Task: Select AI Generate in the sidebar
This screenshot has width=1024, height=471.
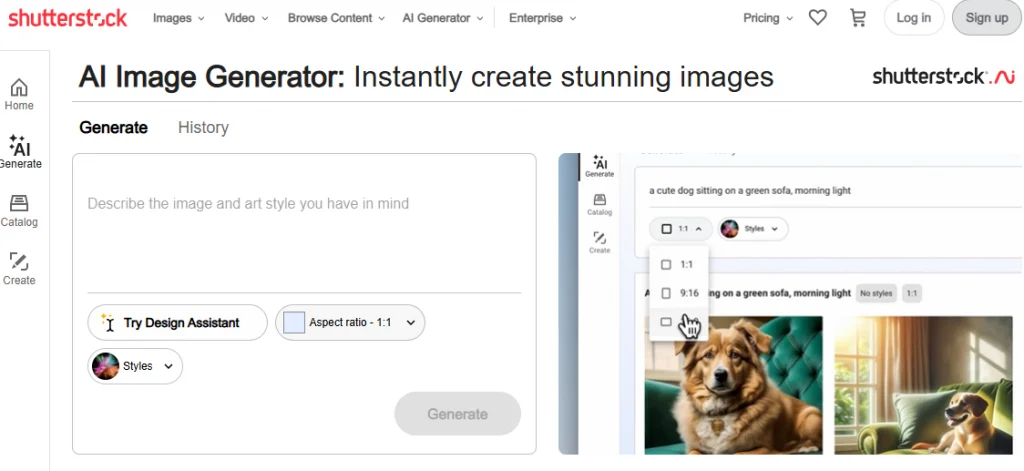Action: (x=19, y=152)
